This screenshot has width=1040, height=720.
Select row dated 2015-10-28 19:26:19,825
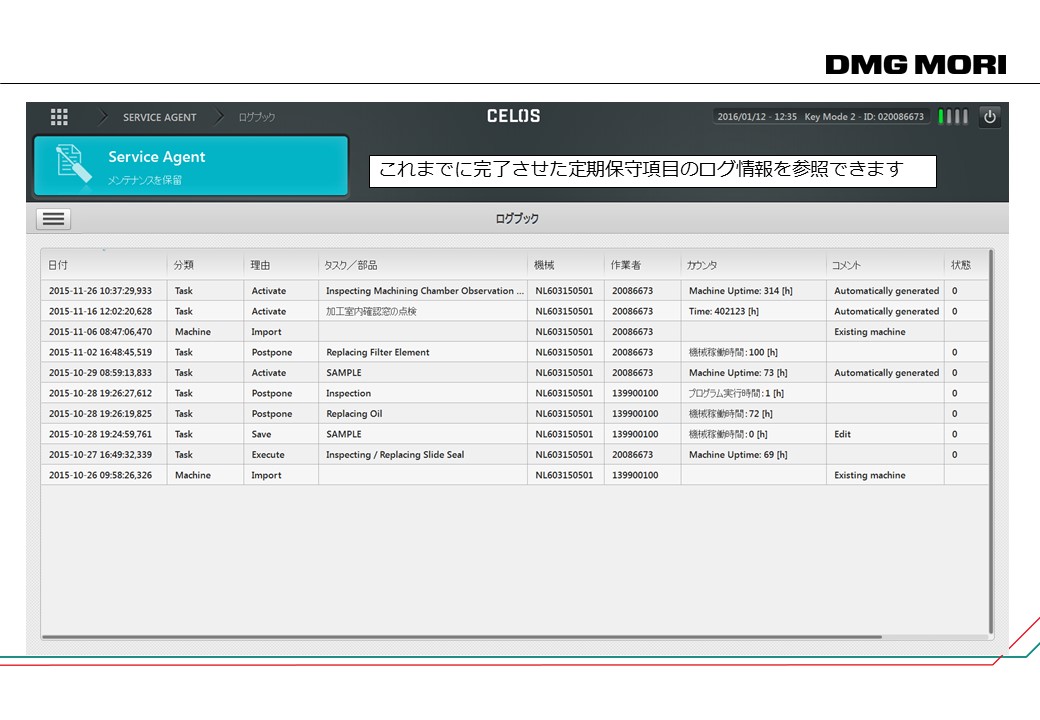coord(515,414)
